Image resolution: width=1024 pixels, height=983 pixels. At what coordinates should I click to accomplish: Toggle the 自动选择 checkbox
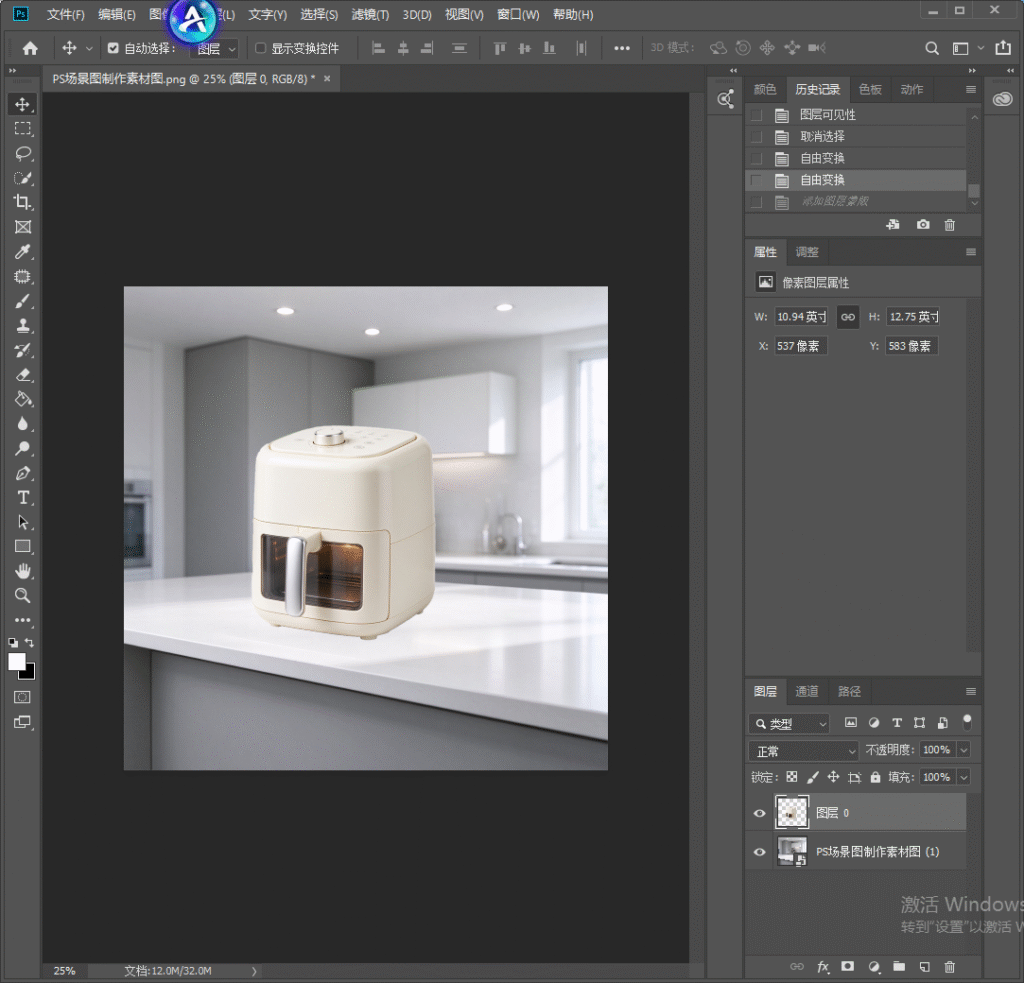coord(113,48)
